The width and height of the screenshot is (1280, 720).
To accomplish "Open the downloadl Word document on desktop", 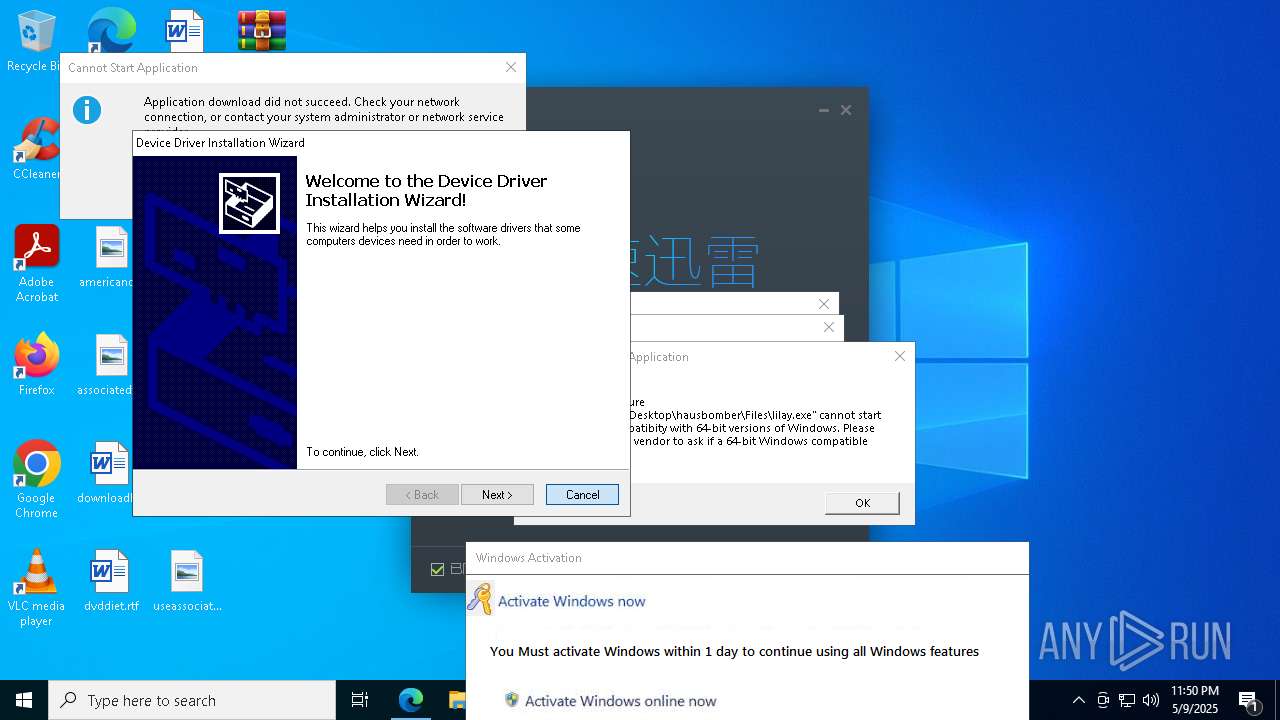I will click(x=108, y=473).
